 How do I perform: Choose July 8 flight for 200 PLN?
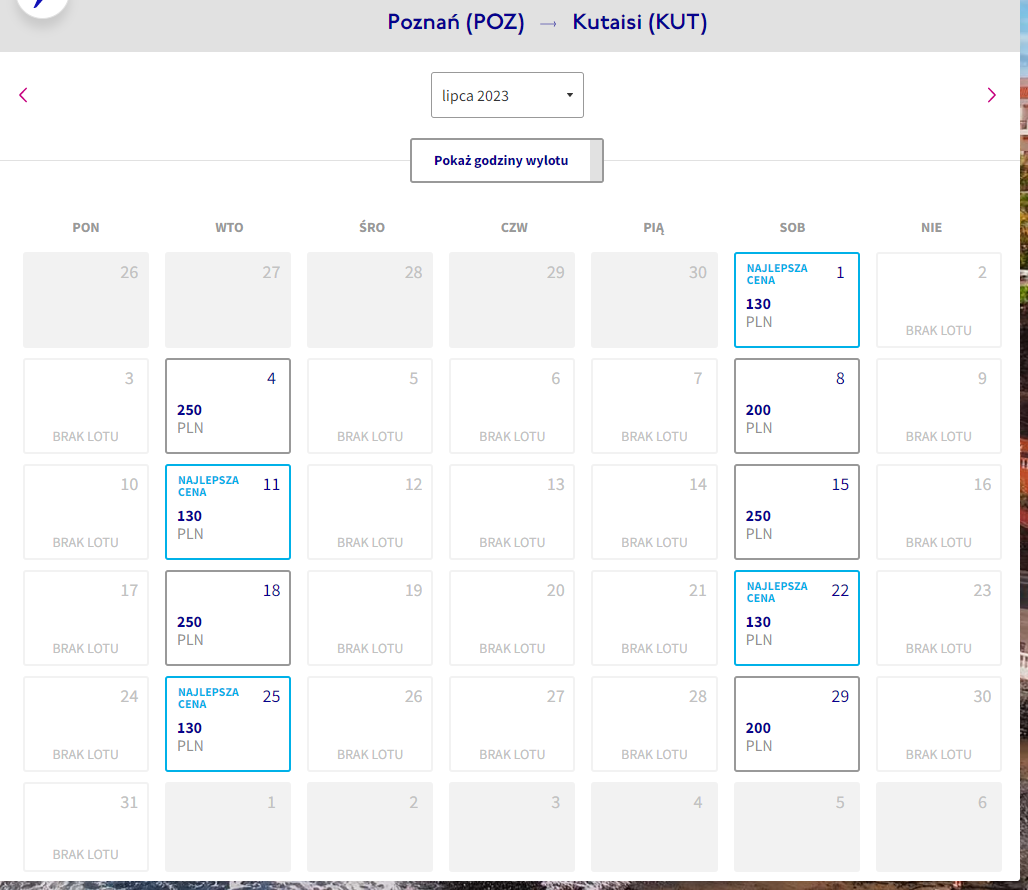click(x=797, y=406)
